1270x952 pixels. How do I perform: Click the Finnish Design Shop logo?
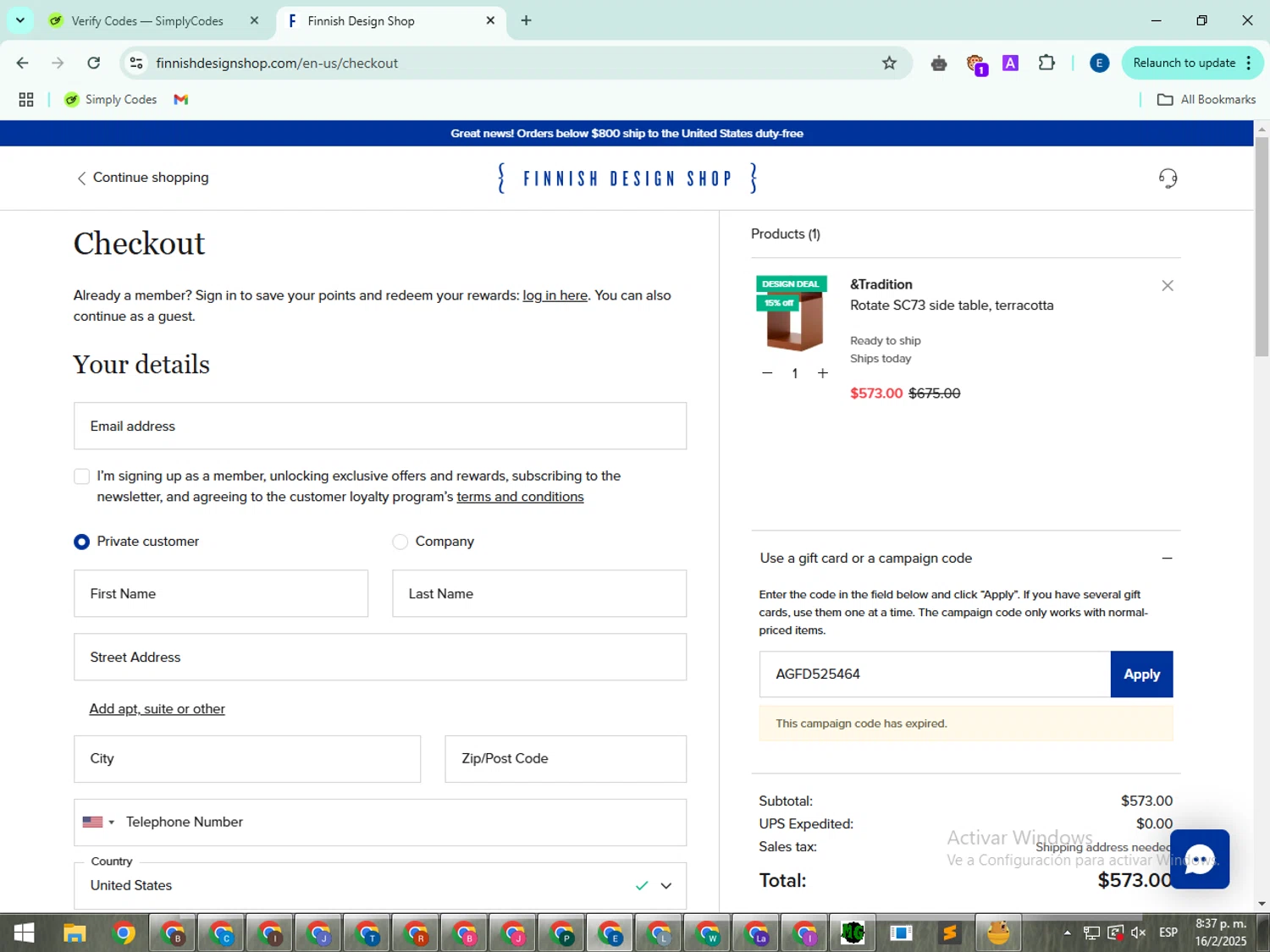click(627, 179)
